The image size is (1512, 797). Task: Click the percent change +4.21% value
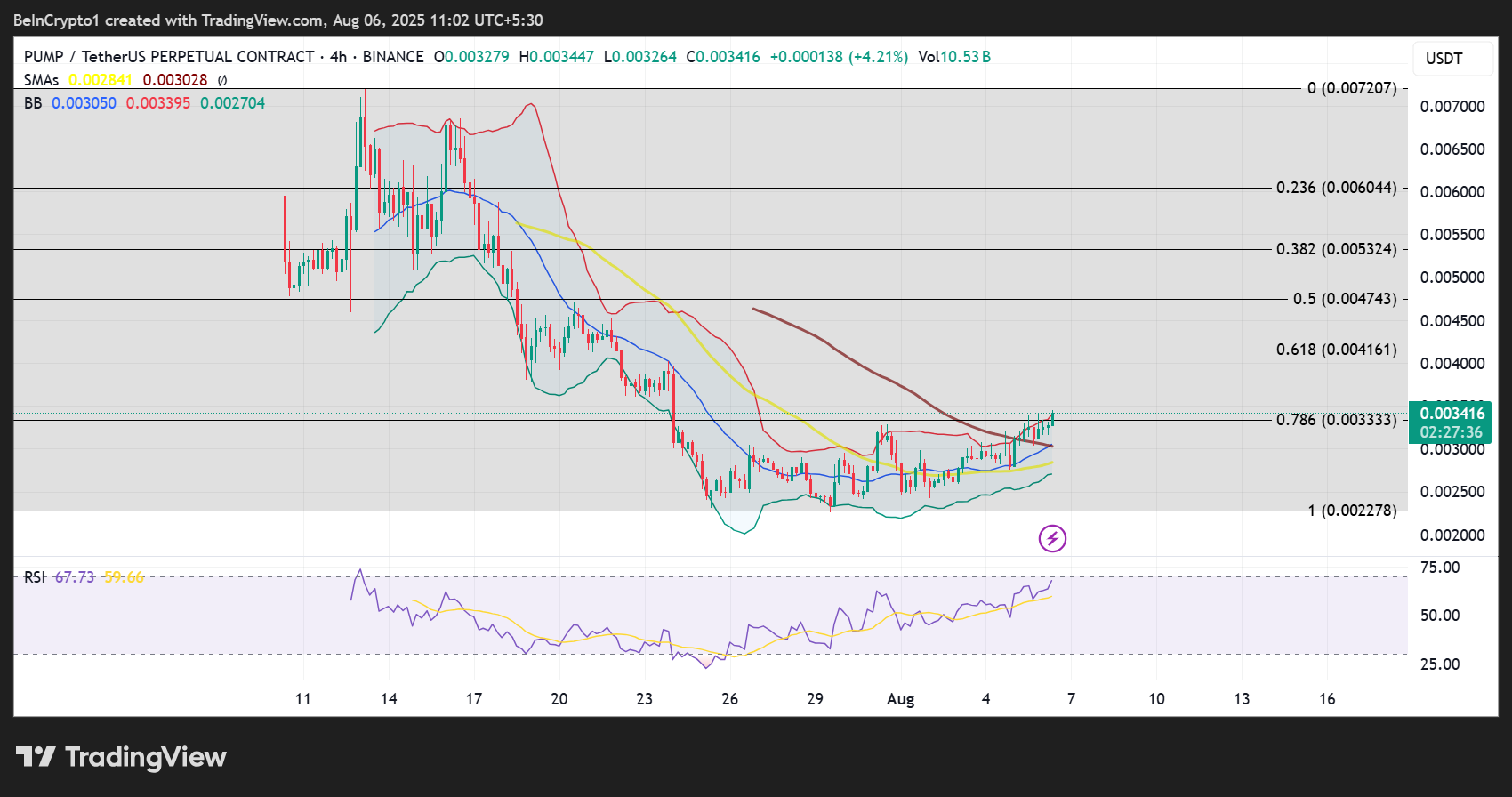[879, 57]
